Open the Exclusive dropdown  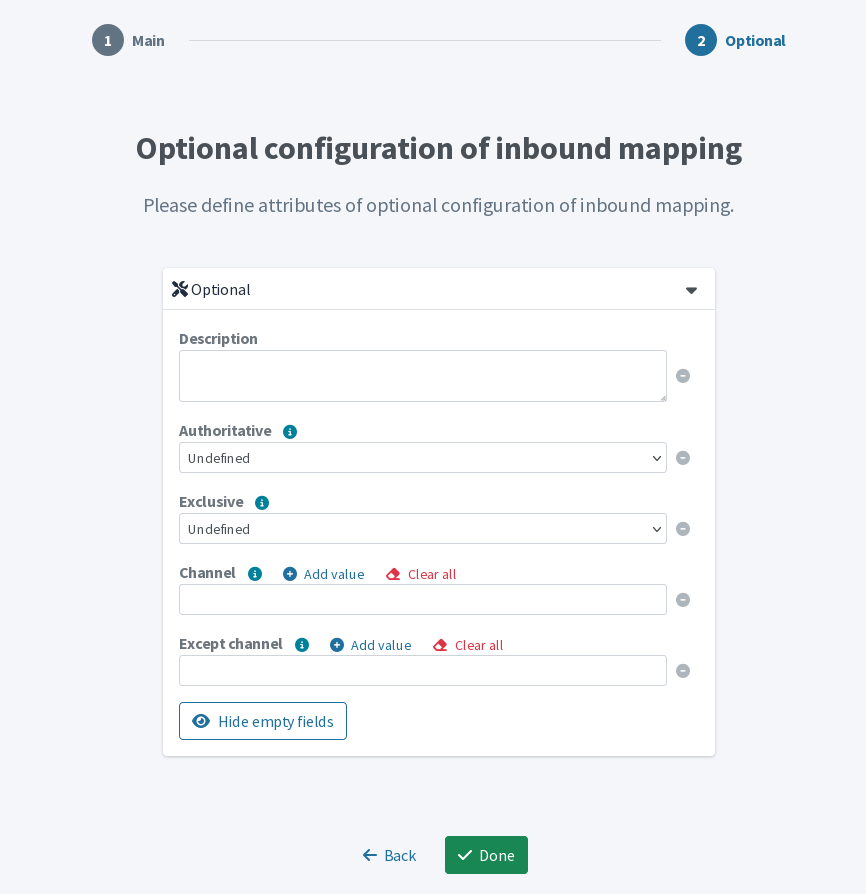tap(422, 529)
